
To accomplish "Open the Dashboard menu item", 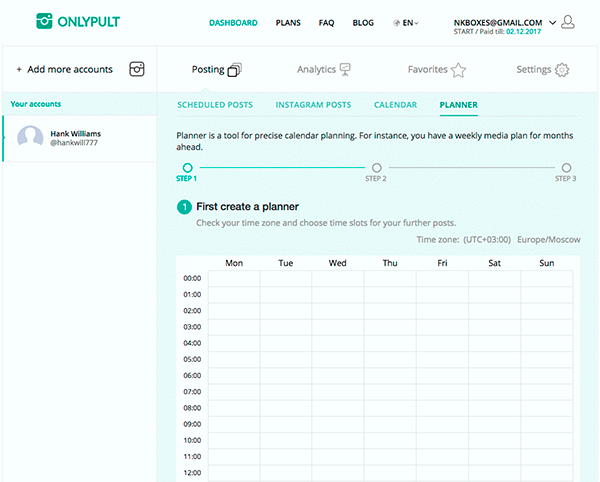I will tap(233, 23).
